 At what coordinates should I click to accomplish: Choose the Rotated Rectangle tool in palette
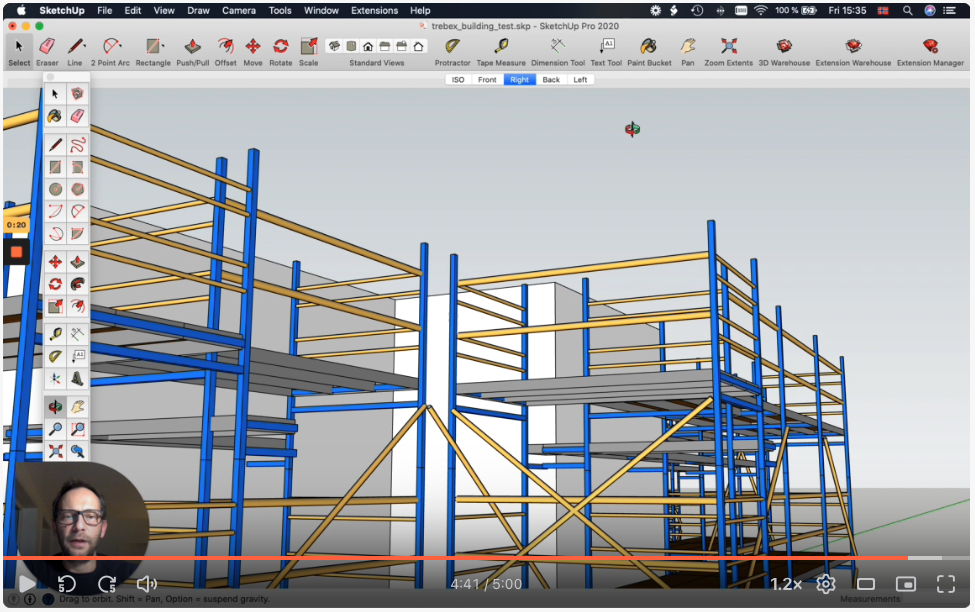click(77, 167)
